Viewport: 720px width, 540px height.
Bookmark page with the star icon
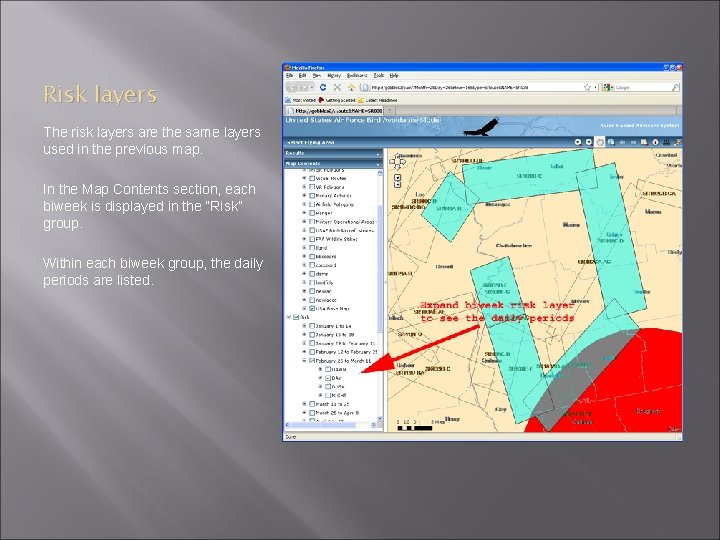pos(587,87)
